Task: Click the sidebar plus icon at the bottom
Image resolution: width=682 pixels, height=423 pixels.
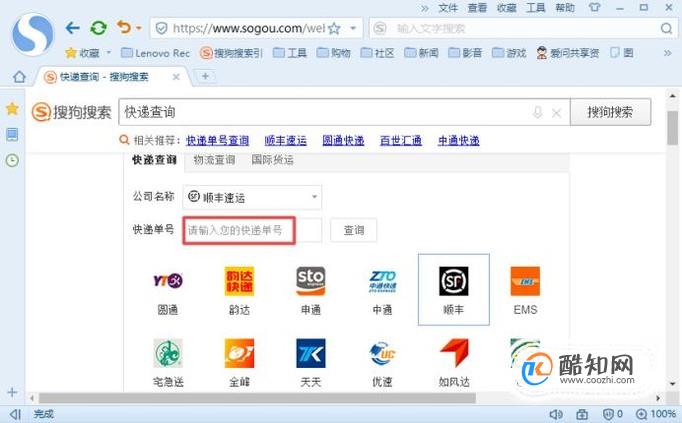Action: point(12,393)
